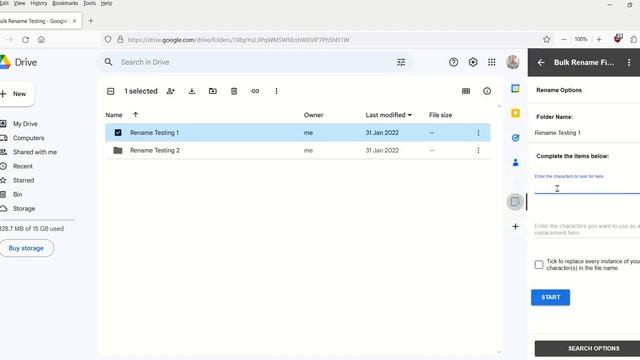Image resolution: width=640 pixels, height=360 pixels.
Task: Close the Bulk Rename Testing tab
Action: [x=74, y=21]
